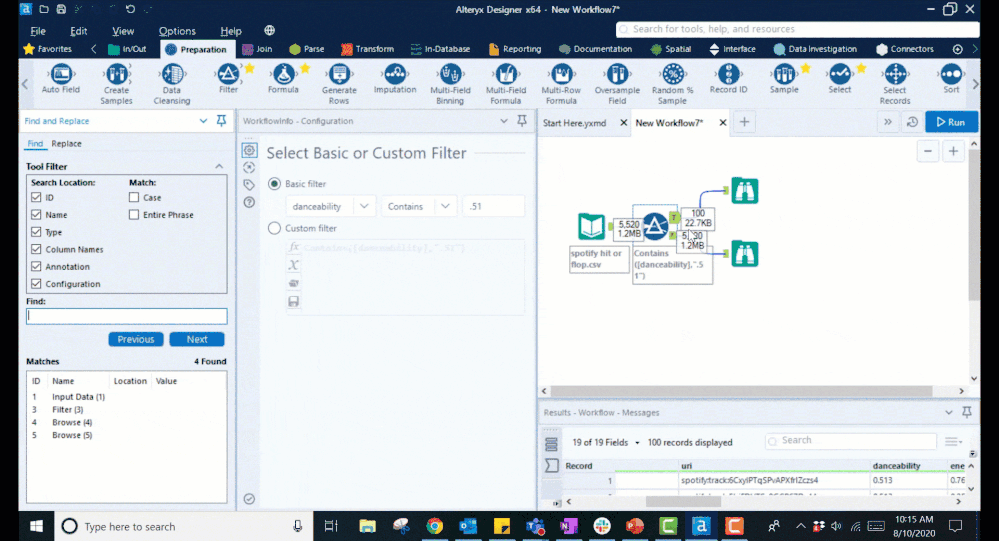
Task: Click the Find text input field
Action: click(x=126, y=316)
